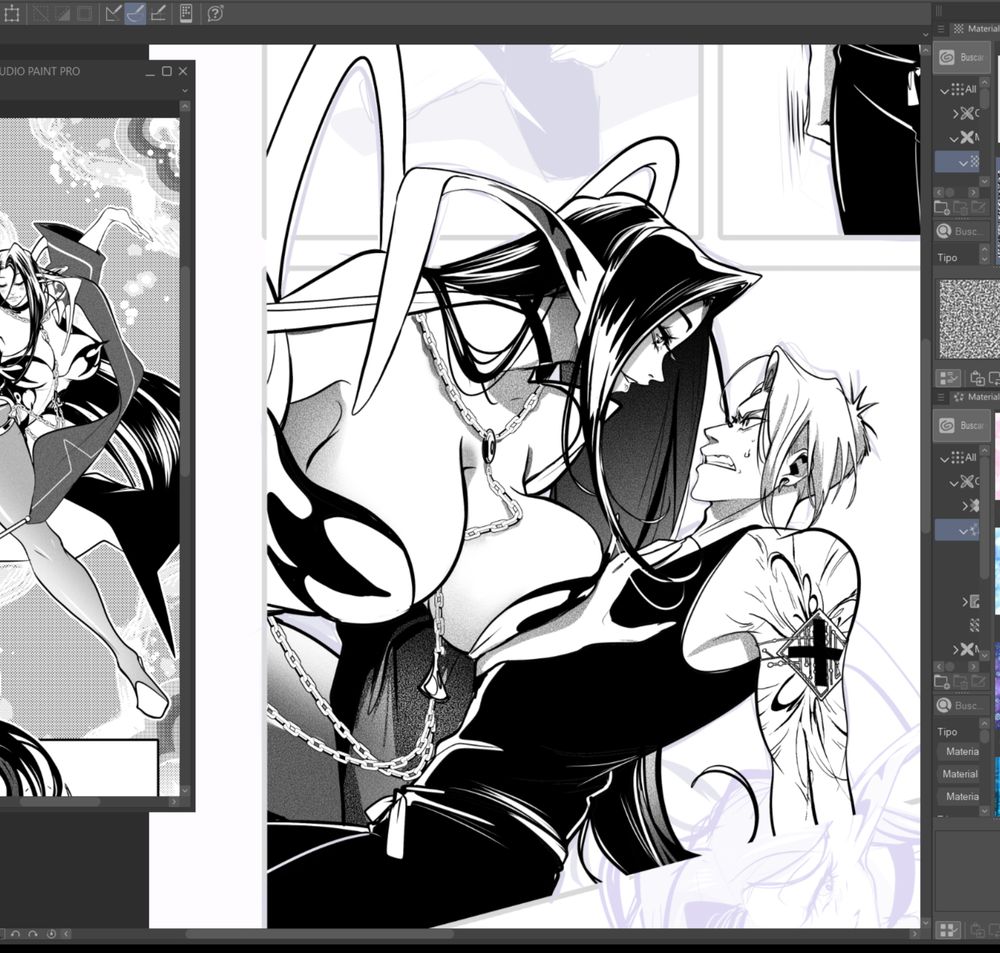
Task: Click the lower Buscar cloud search button
Action: [962, 425]
